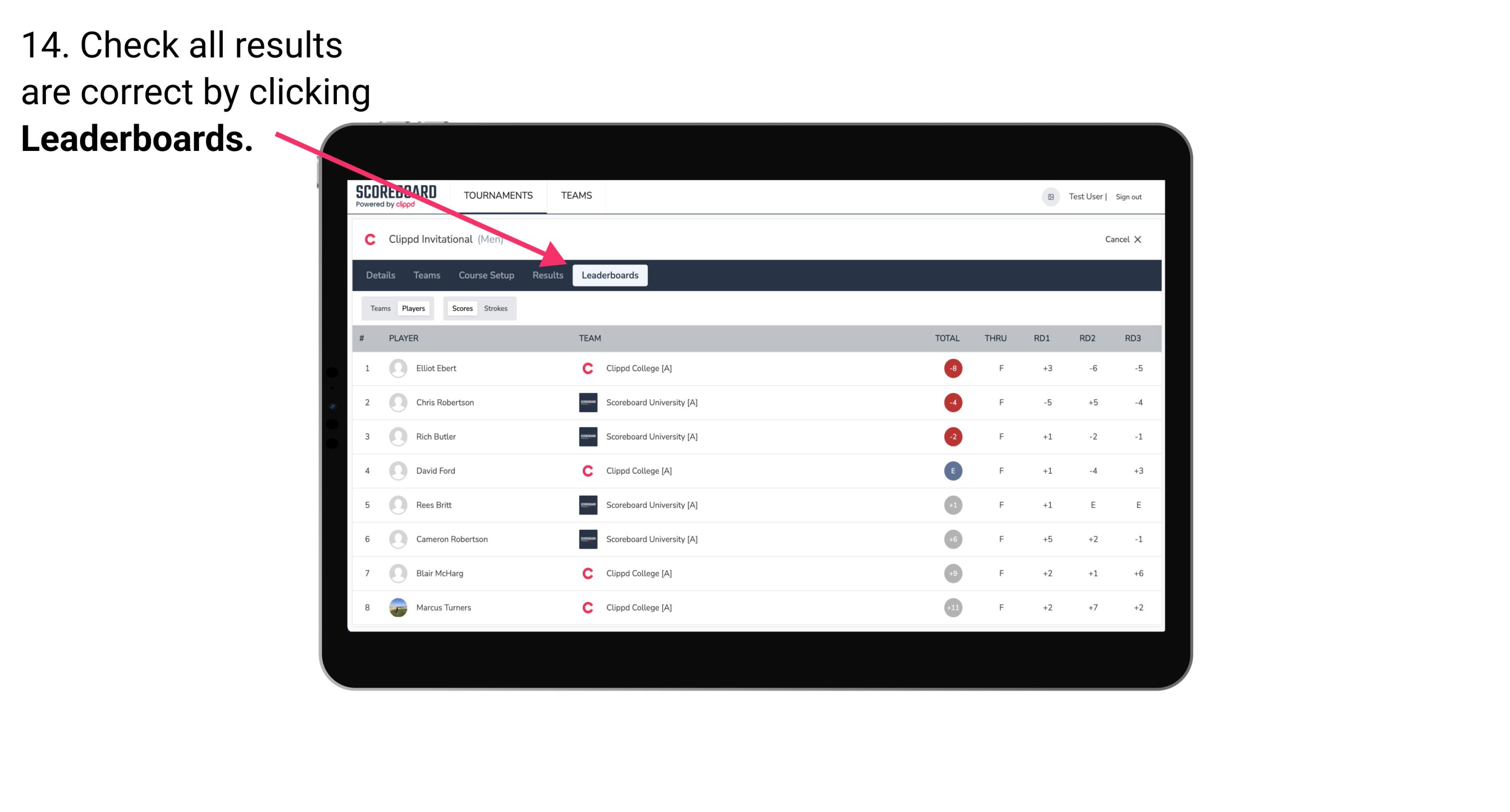Click the Scoreboard University team icon row 2
This screenshot has height=812, width=1510.
588,402
